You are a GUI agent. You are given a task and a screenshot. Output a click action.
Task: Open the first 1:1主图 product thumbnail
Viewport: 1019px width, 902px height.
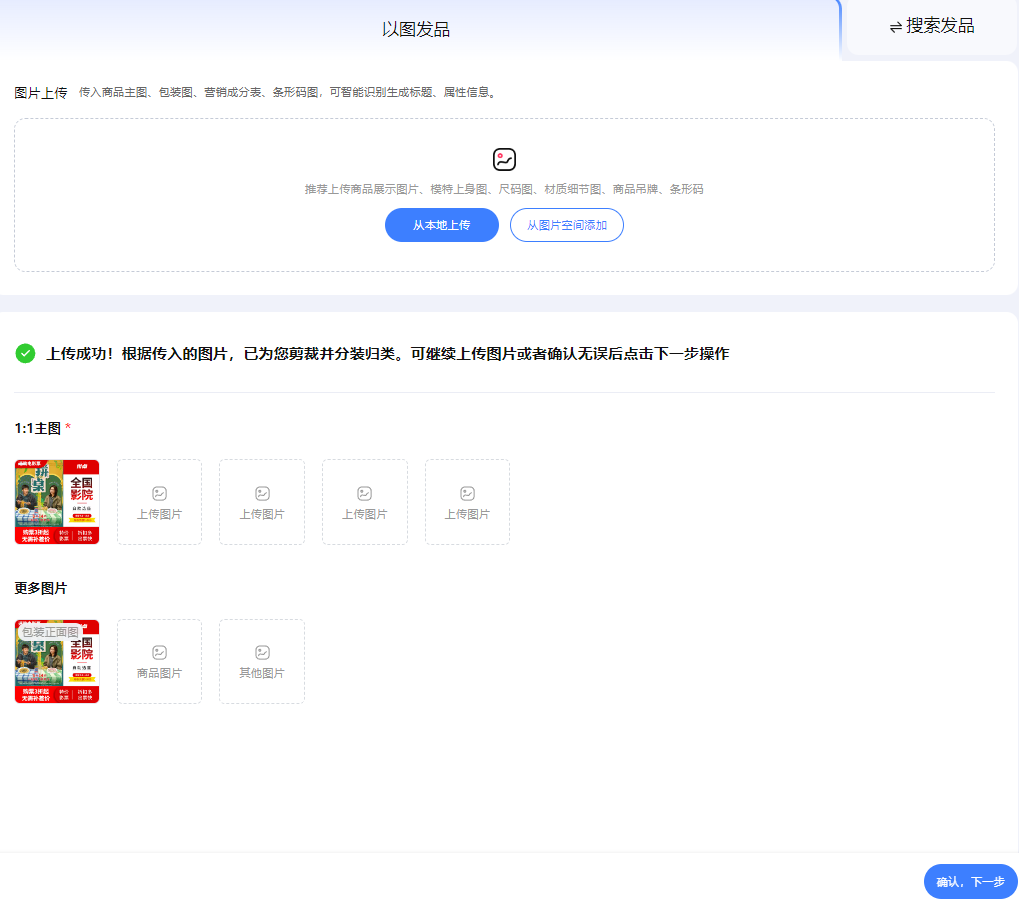[x=57, y=502]
